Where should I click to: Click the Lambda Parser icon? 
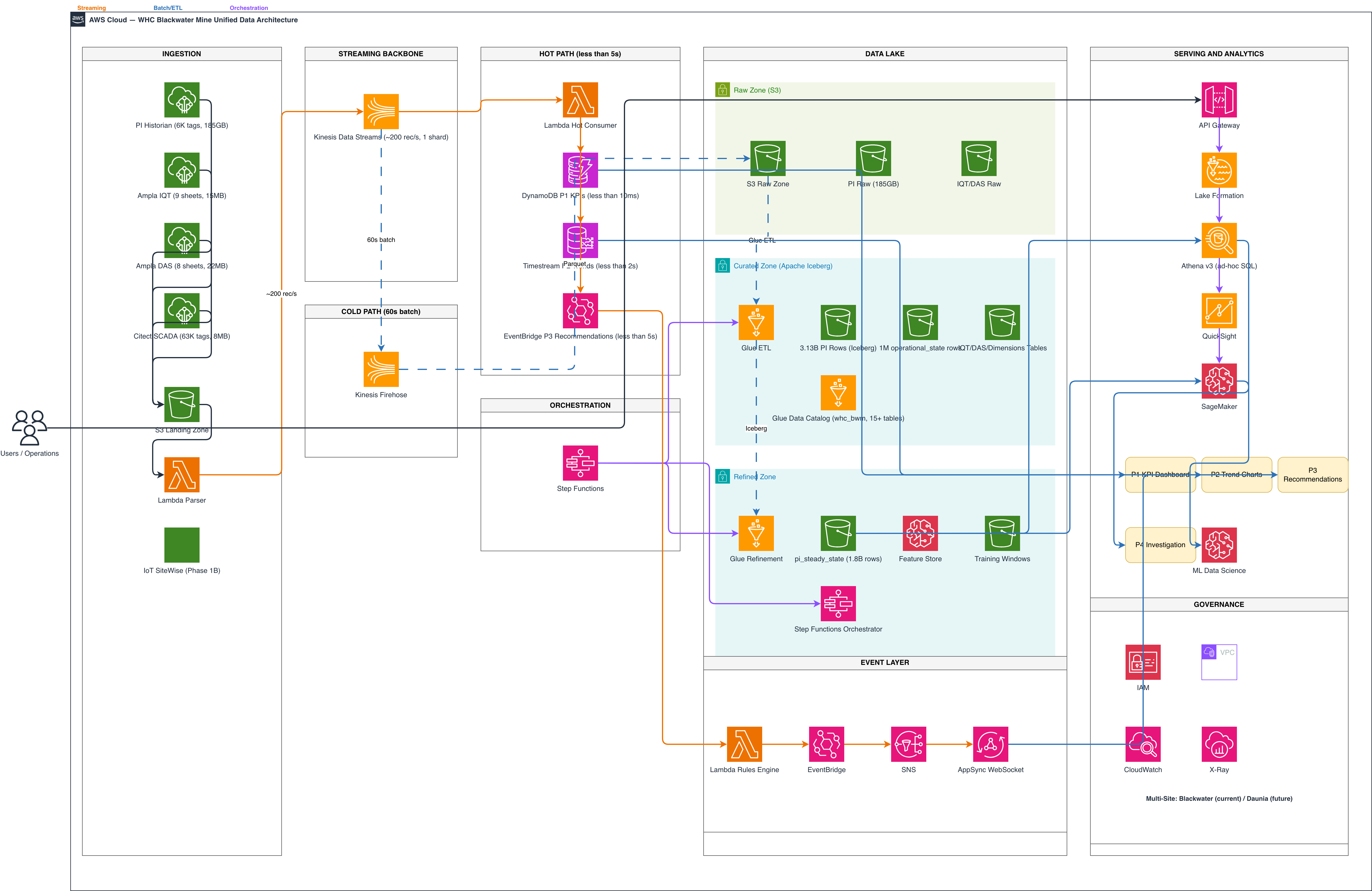182,475
